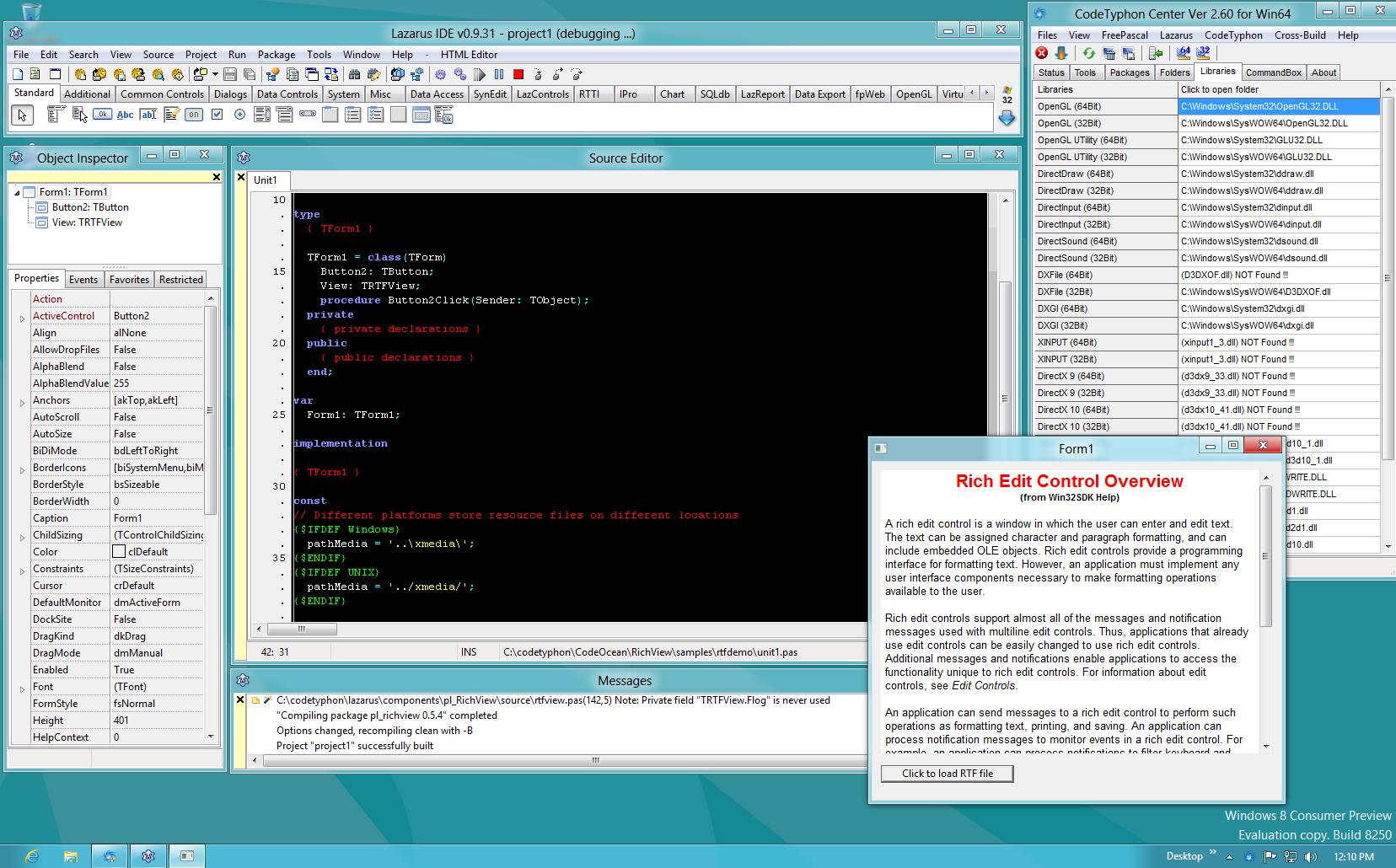Click the Save All icon in Lazarus toolbar
The height and width of the screenshot is (868, 1396).
250,74
